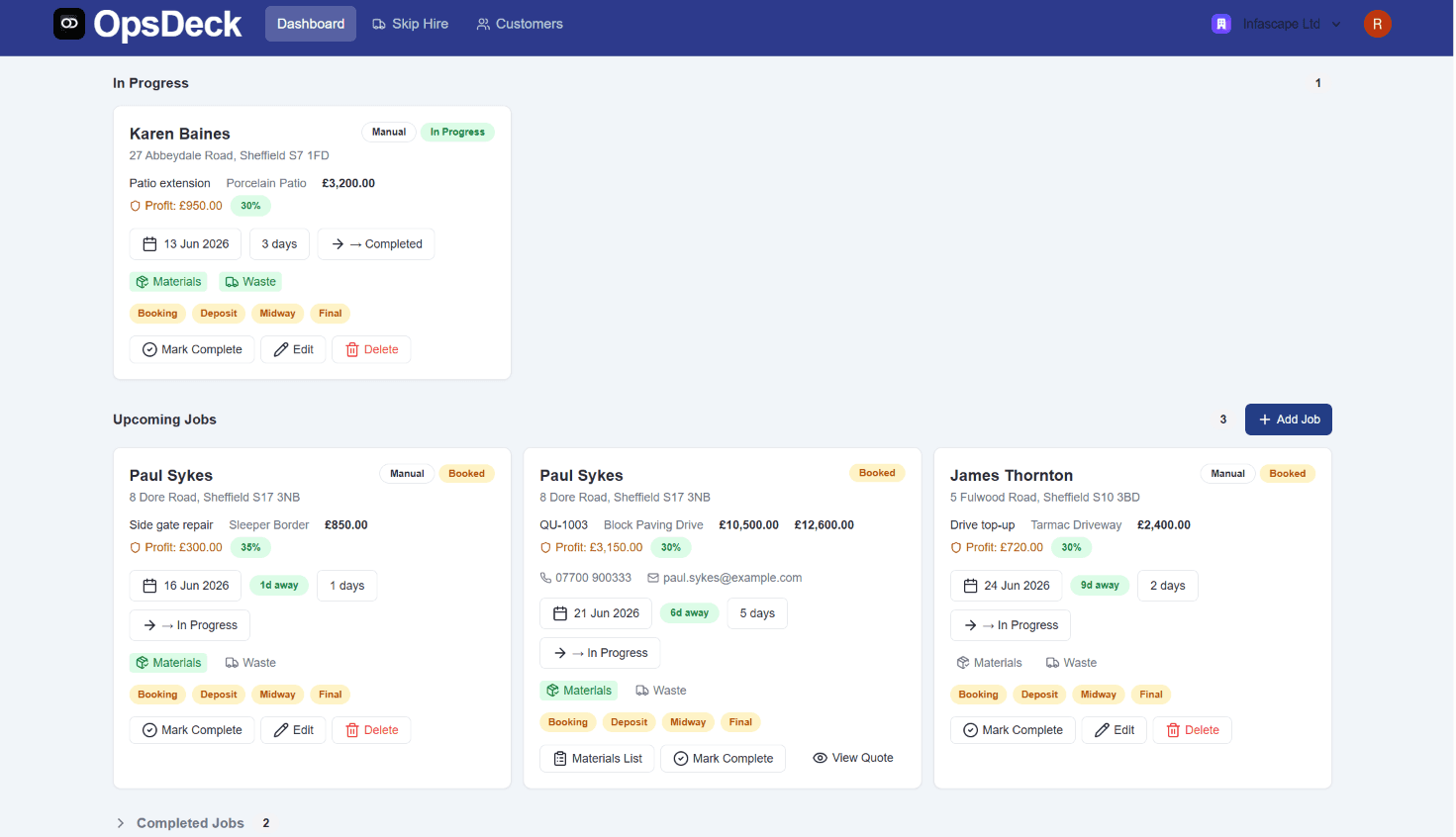Open the R user avatar menu

click(x=1377, y=24)
